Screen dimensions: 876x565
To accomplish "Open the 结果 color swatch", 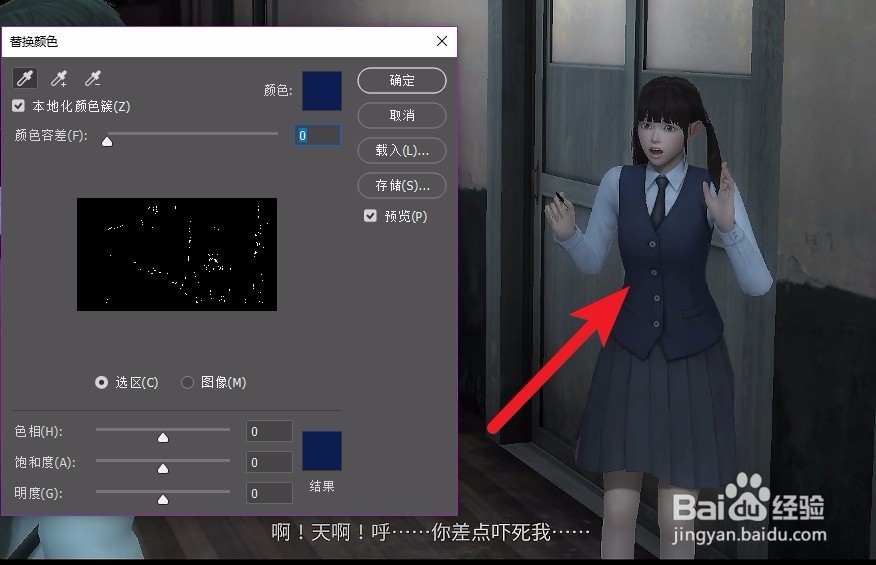I will click(x=322, y=450).
